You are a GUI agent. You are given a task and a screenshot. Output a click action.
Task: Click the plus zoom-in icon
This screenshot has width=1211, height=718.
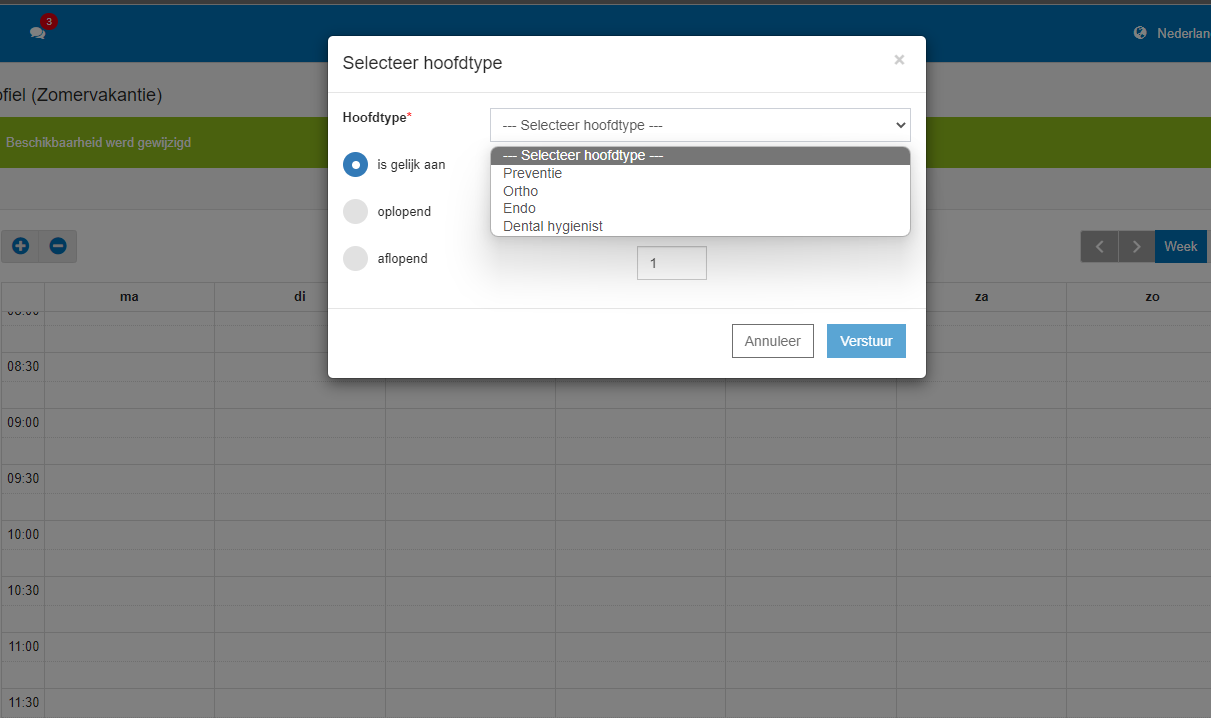click(20, 246)
